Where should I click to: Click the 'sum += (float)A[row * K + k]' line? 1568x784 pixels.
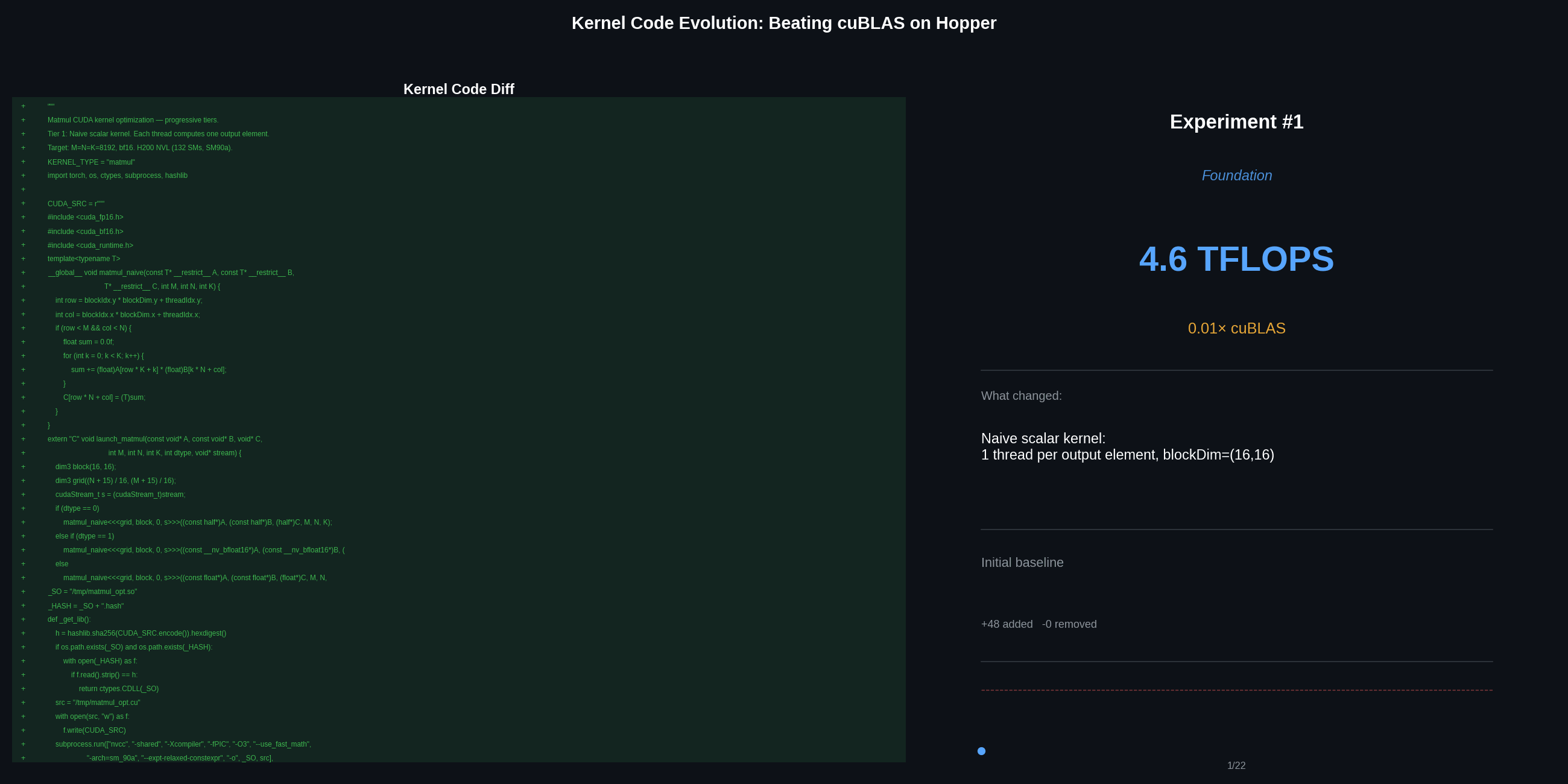click(x=148, y=370)
